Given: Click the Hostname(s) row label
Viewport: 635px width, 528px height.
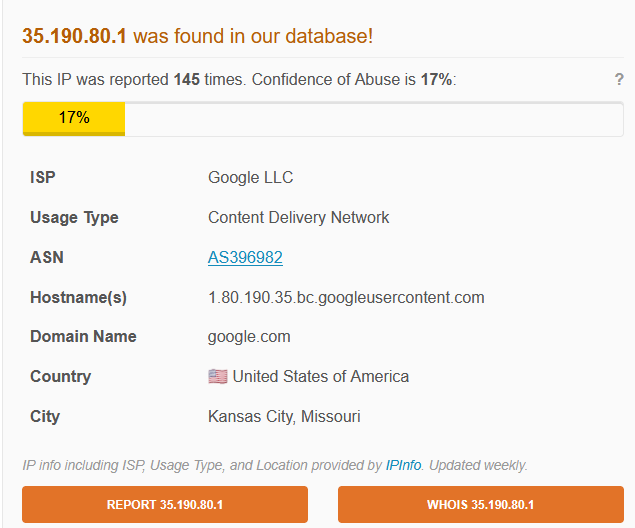Looking at the screenshot, I should 78,298.
